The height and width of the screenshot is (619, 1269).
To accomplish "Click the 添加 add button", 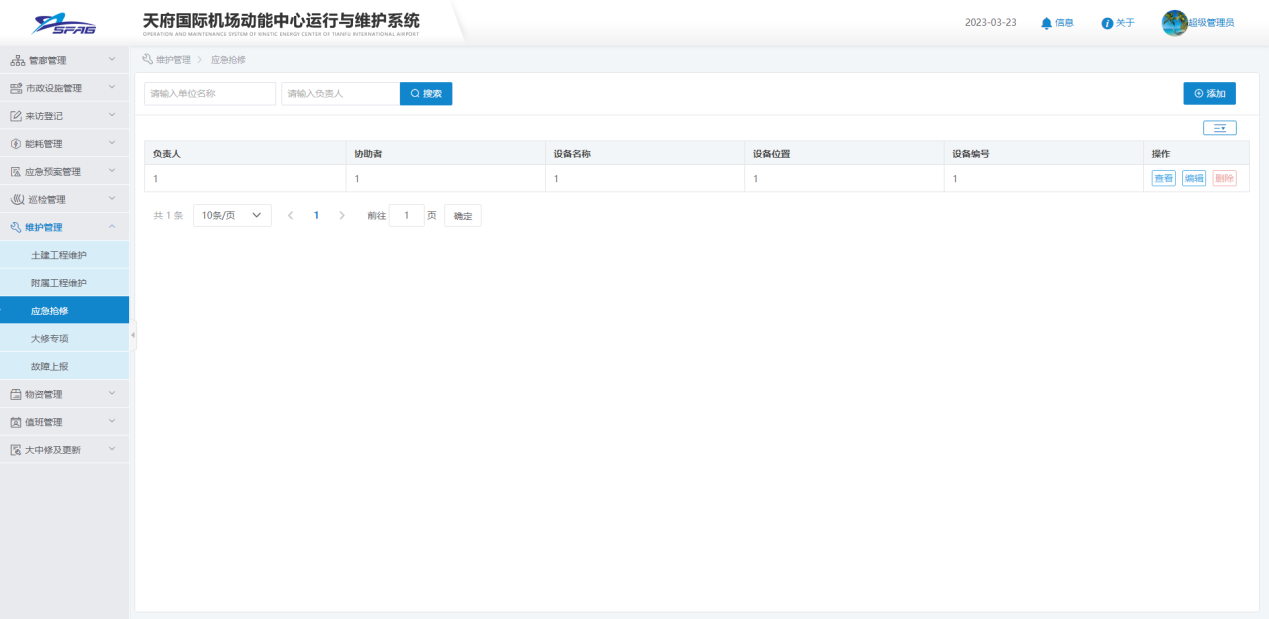I will point(1209,93).
